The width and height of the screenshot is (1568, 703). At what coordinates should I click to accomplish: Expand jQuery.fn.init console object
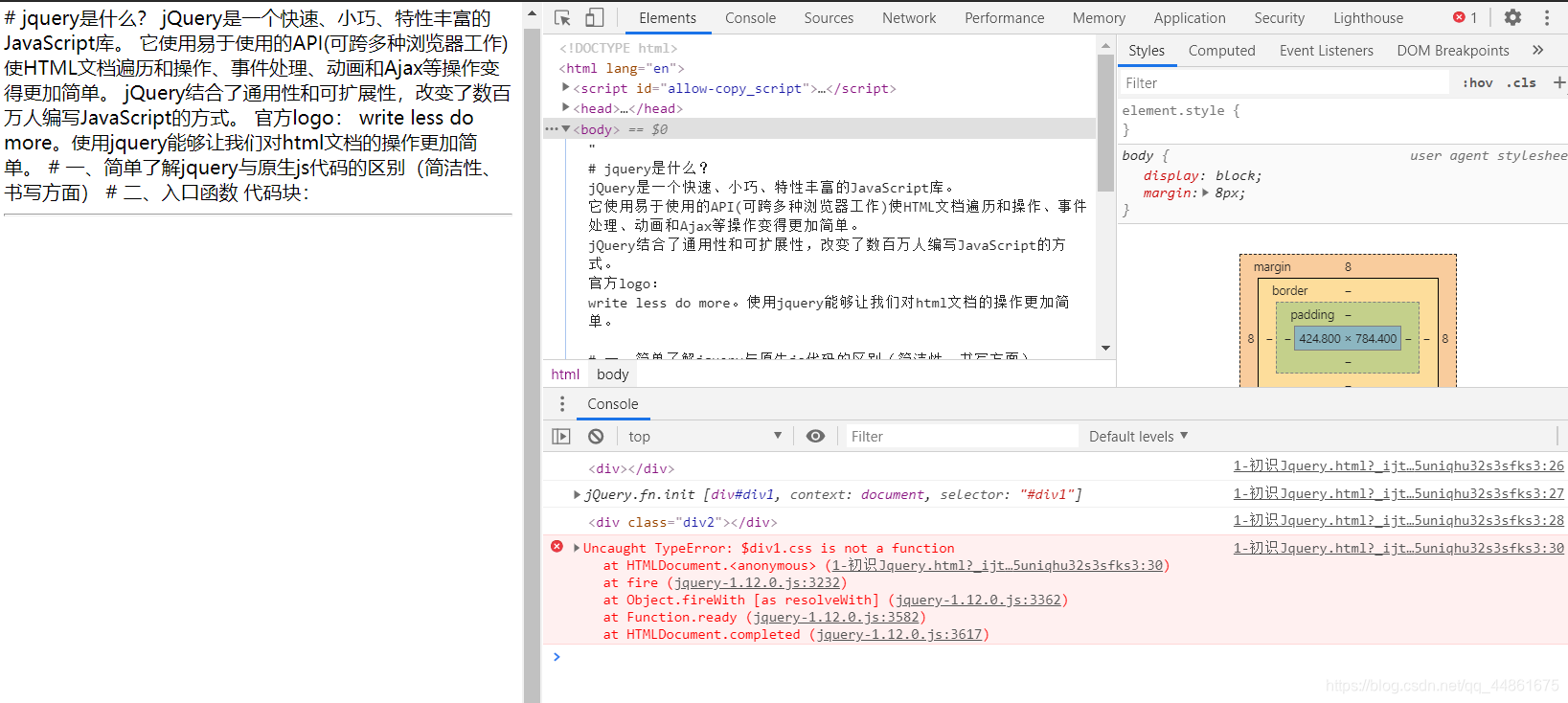577,495
